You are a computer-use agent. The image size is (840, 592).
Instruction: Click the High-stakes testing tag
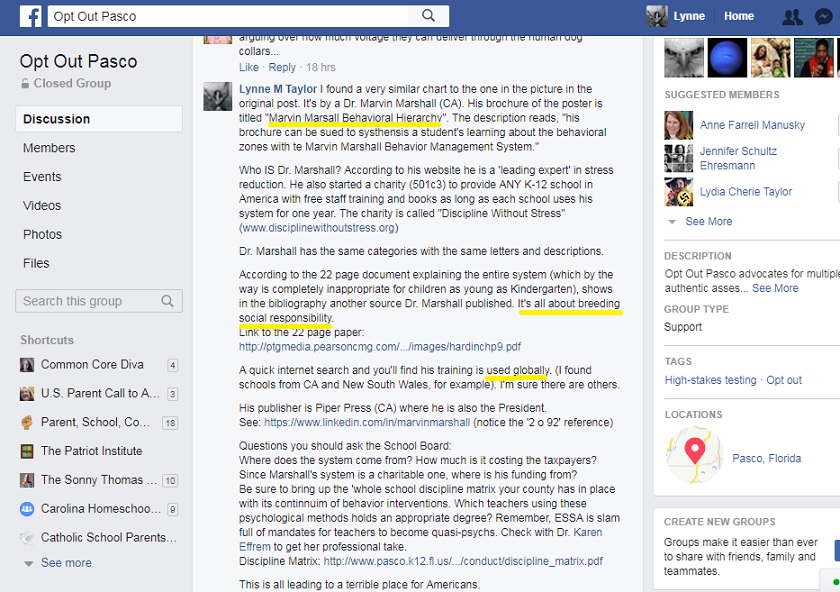point(710,380)
